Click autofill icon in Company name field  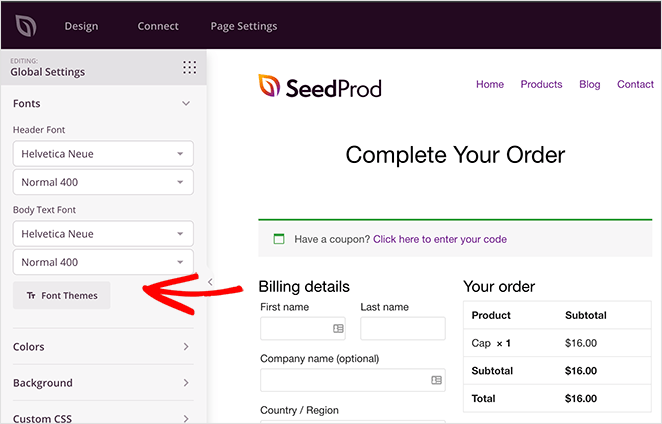click(437, 380)
